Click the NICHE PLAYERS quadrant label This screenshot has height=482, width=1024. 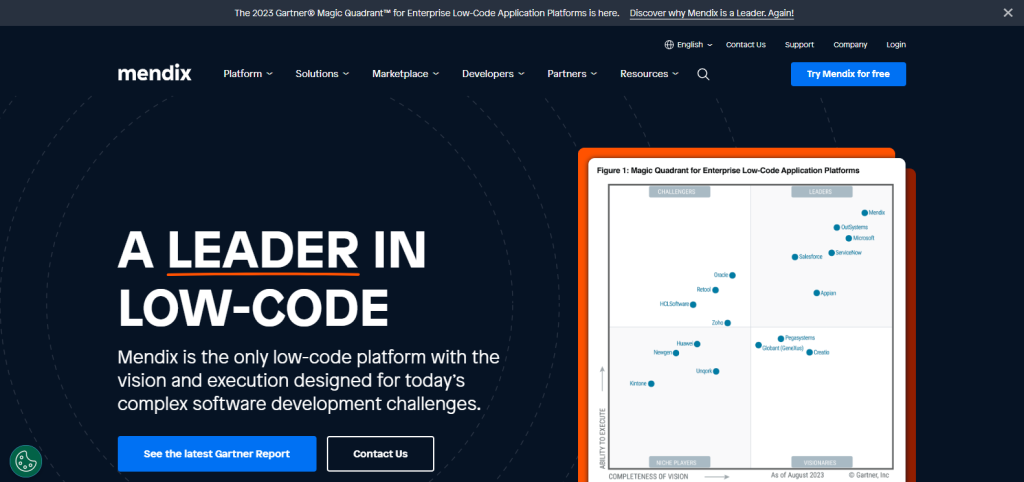[680, 462]
